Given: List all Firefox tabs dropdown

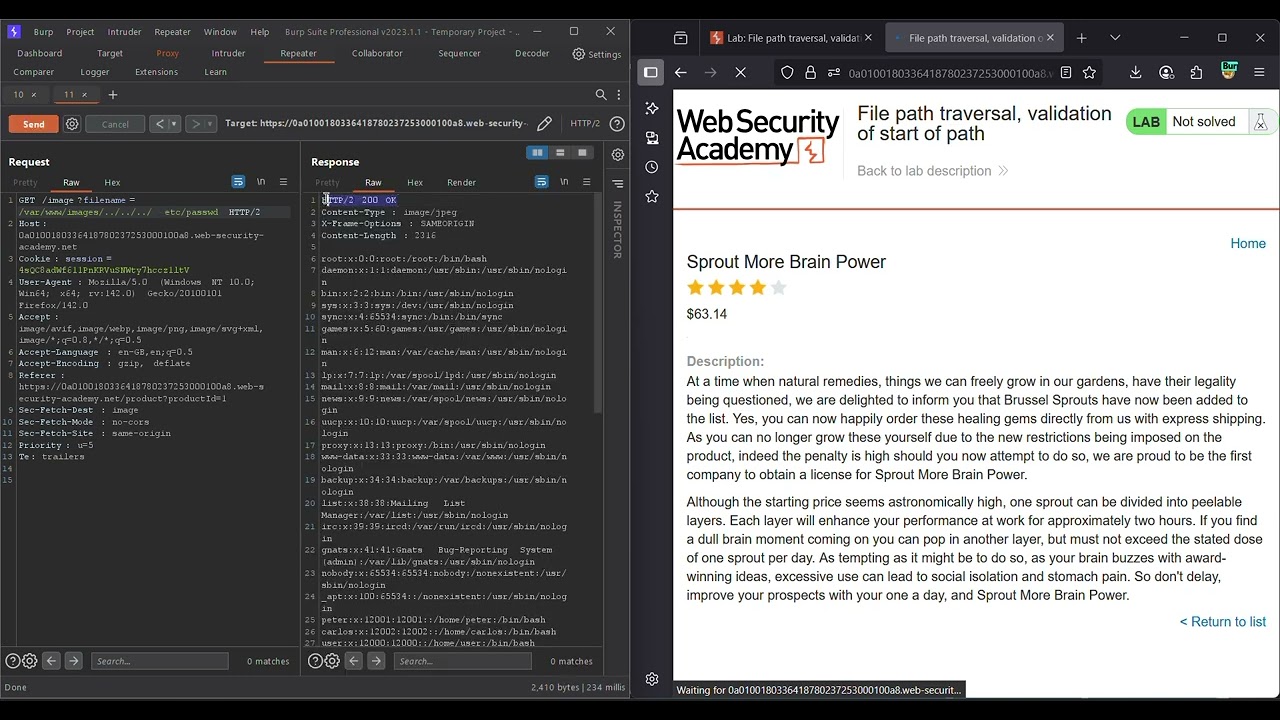Looking at the screenshot, I should (x=1115, y=38).
